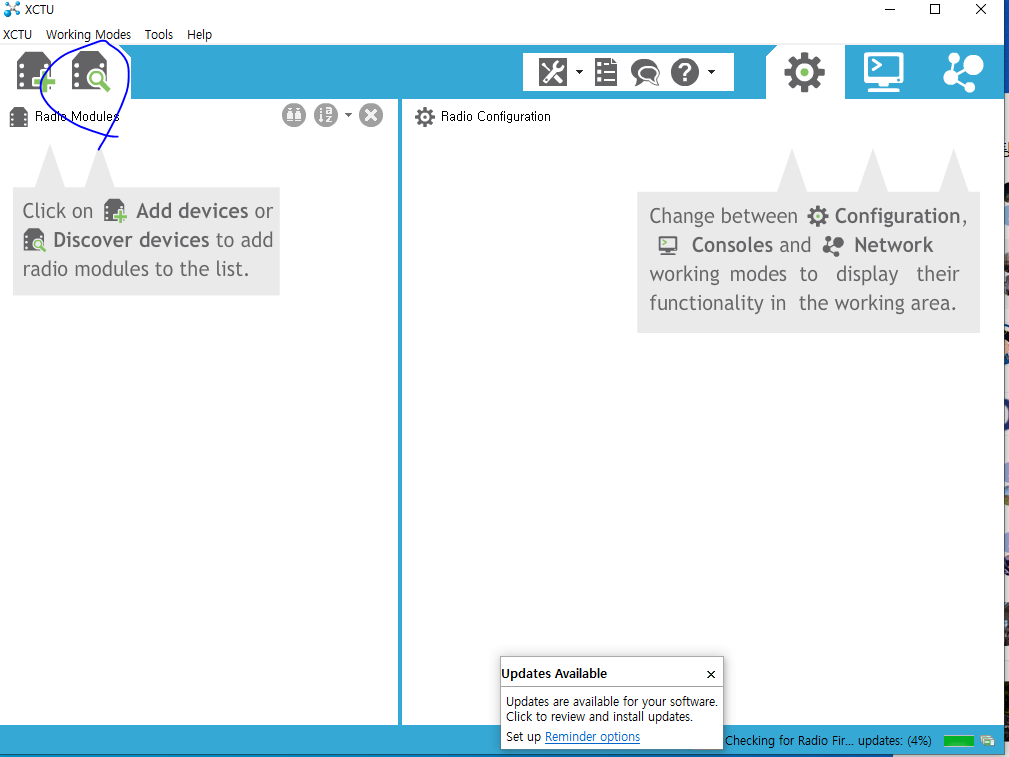Minimize the XCTU window
1009x757 pixels.
(x=890, y=9)
